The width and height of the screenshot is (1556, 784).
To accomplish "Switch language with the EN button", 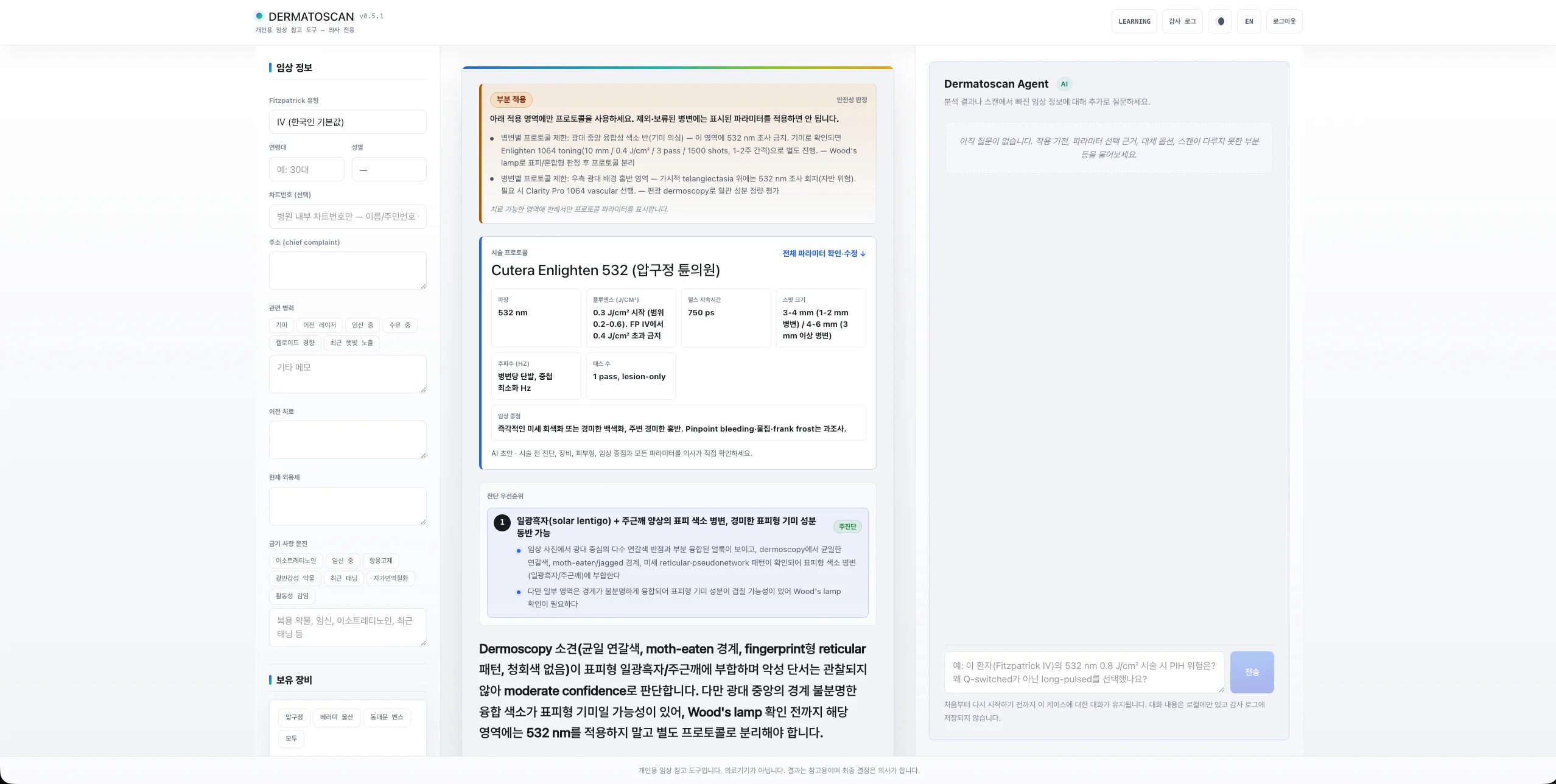I will (1249, 21).
